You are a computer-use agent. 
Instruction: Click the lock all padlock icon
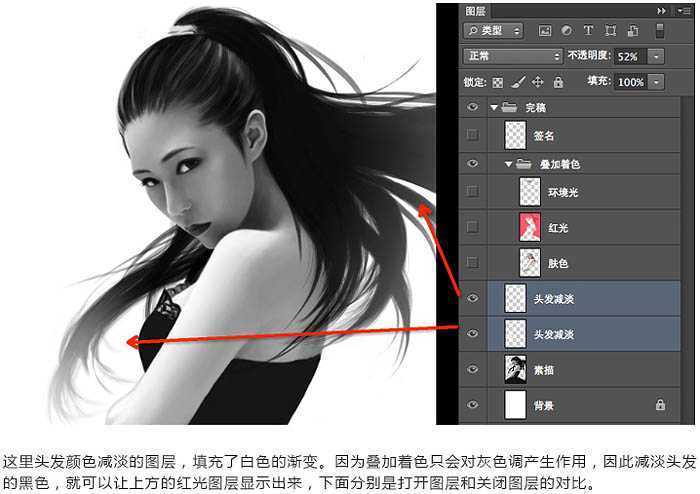[x=558, y=82]
